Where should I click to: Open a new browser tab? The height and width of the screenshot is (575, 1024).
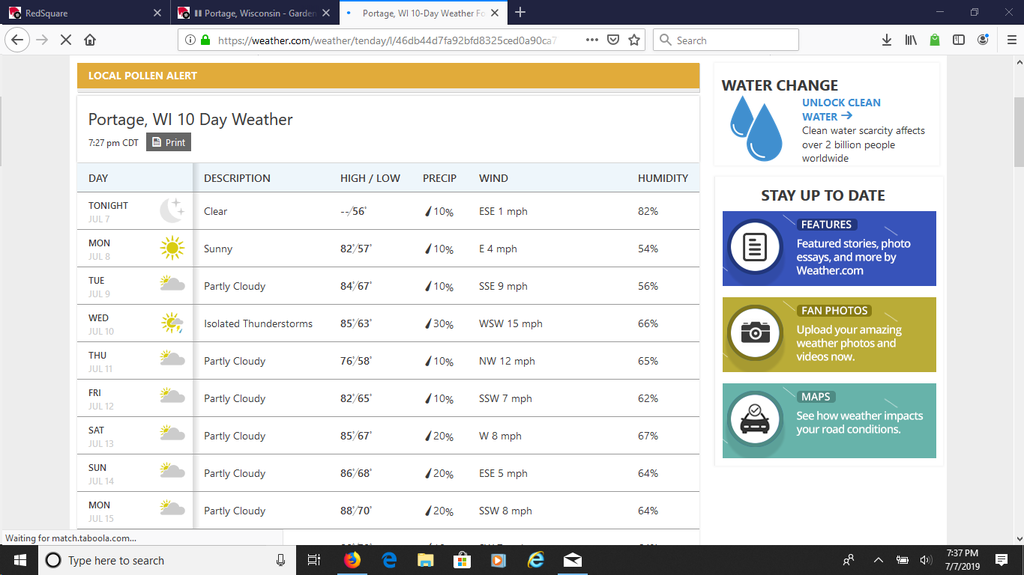point(520,12)
